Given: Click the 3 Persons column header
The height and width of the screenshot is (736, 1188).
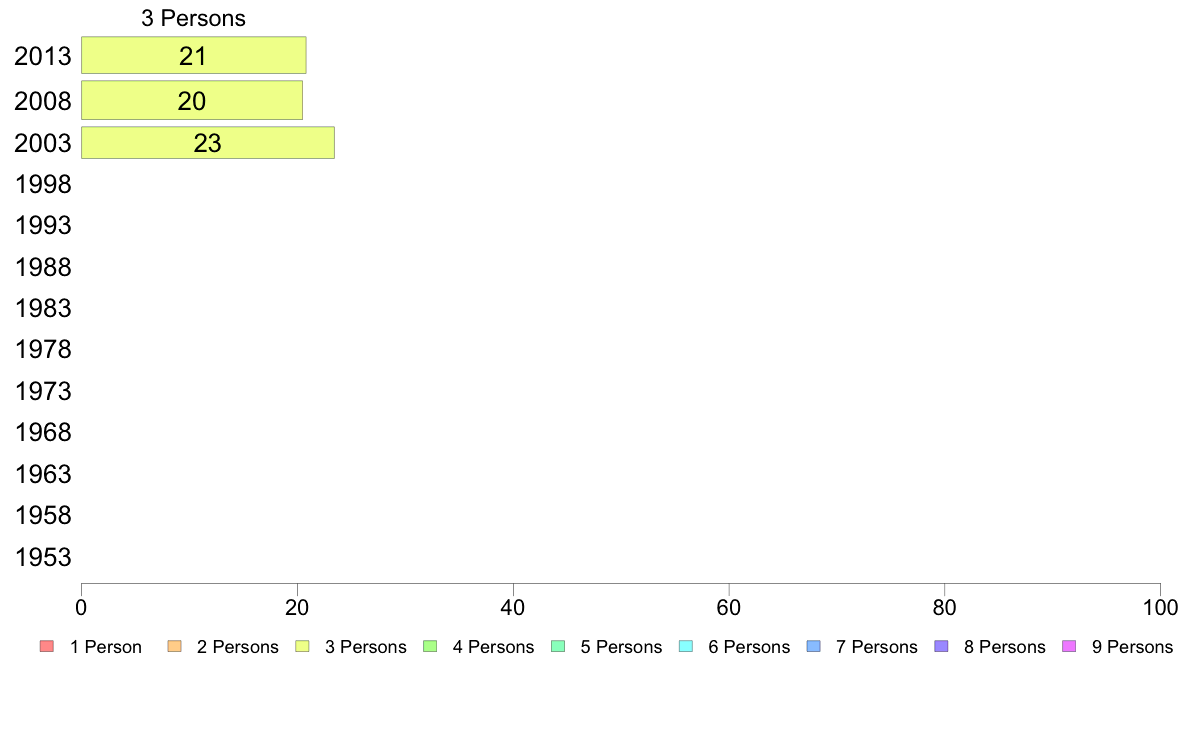Looking at the screenshot, I should coord(193,18).
